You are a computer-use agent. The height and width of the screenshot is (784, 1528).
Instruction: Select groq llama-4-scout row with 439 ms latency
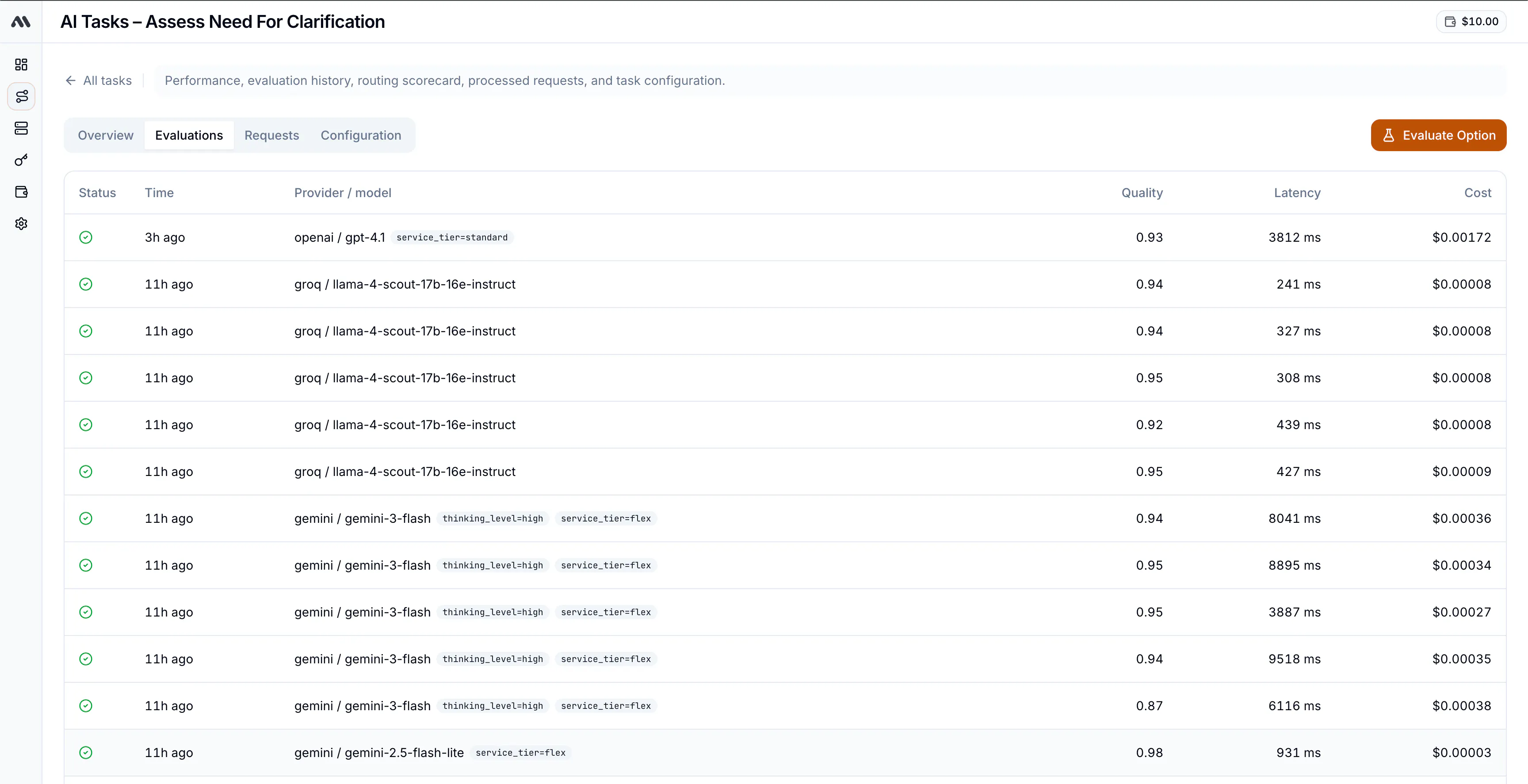(785, 425)
